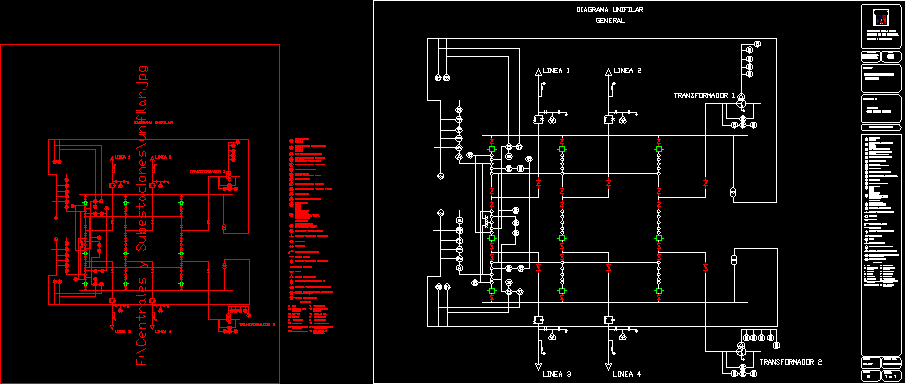This screenshot has width=906, height=384.
Task: Select the white LINEA 2 text label
Action: (x=627, y=71)
